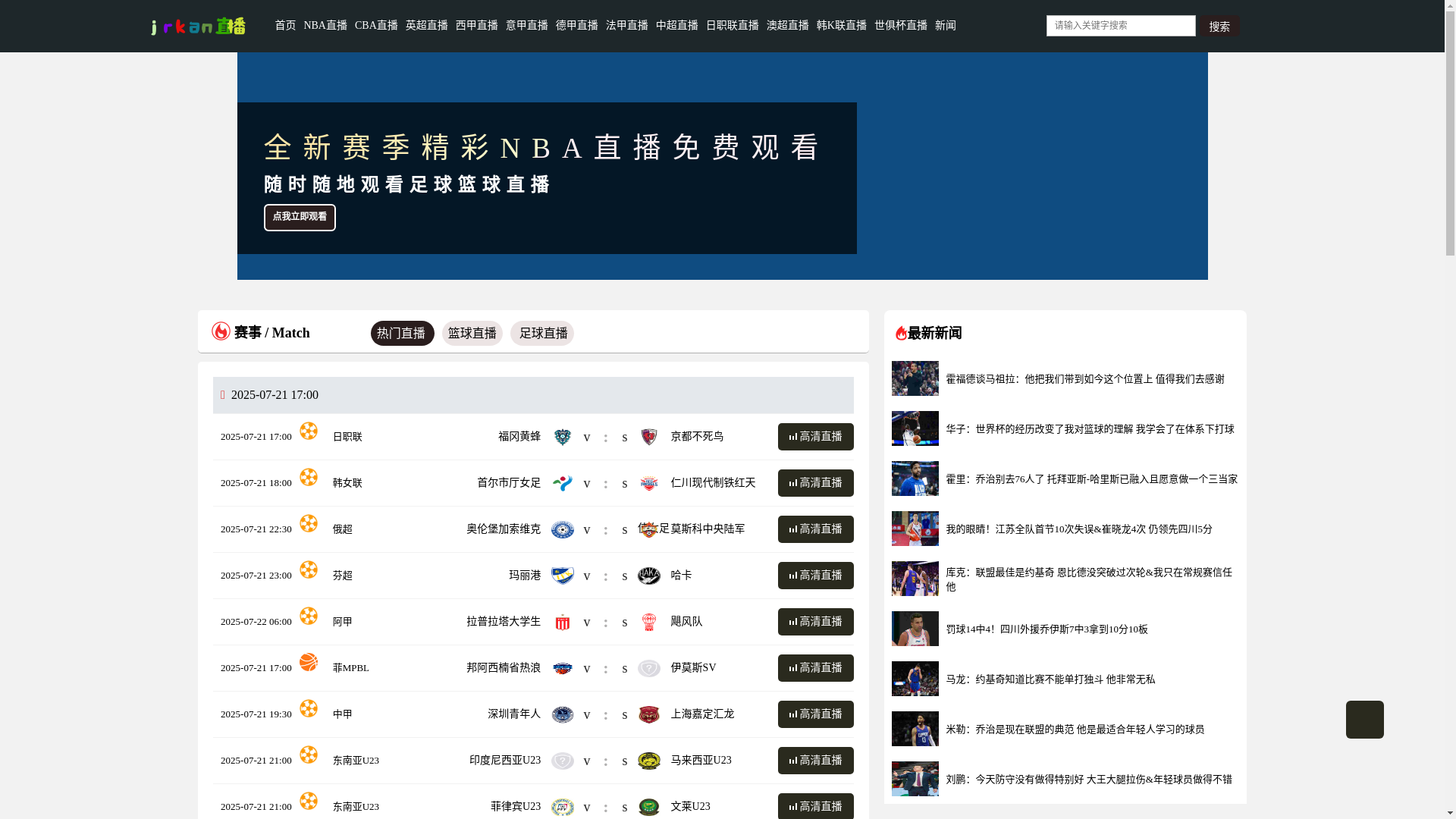The width and height of the screenshot is (1456, 819).
Task: Click the 2025-07-21 17:00 date header
Action: [533, 395]
